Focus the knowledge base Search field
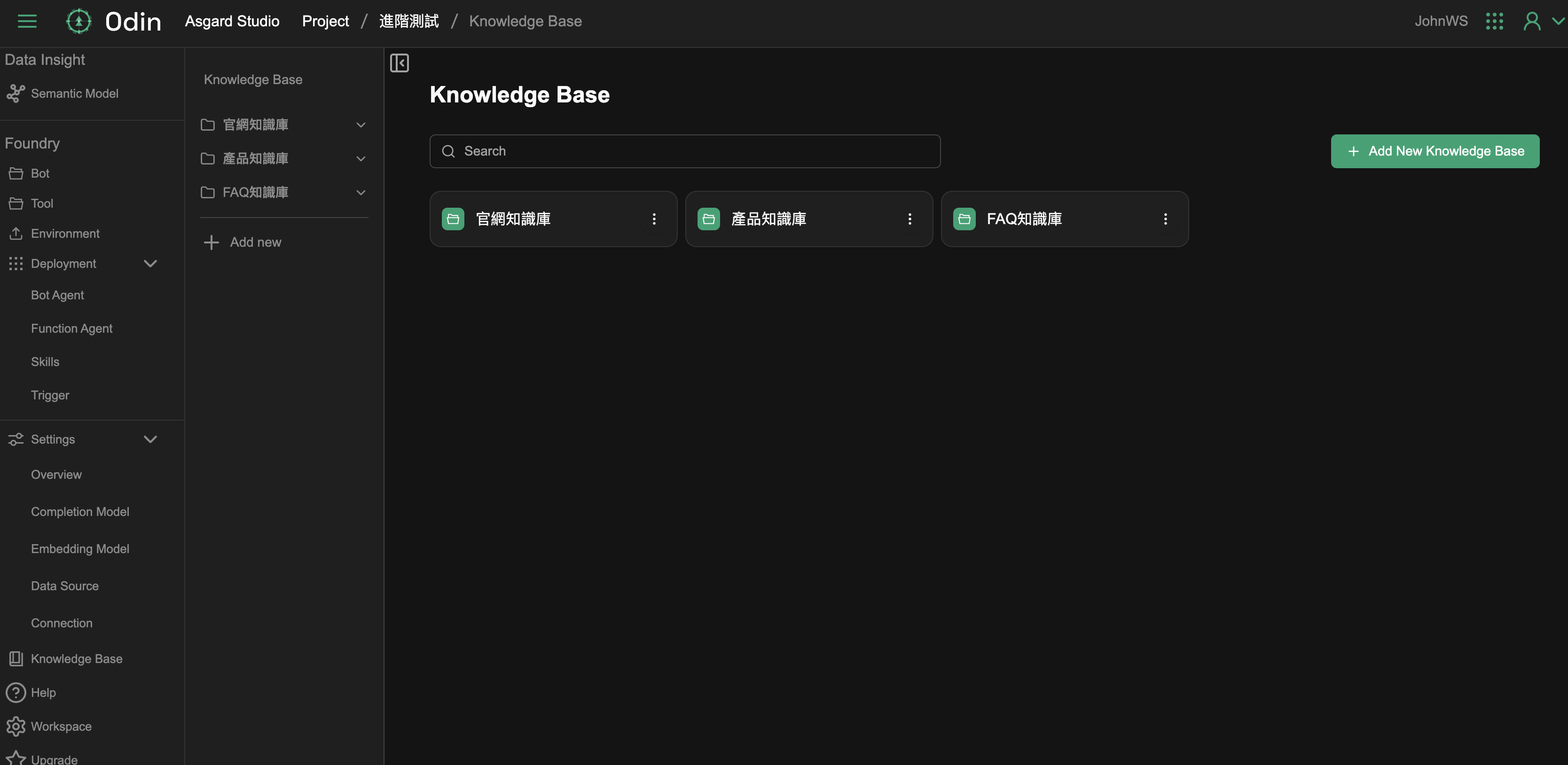 pyautogui.click(x=685, y=151)
